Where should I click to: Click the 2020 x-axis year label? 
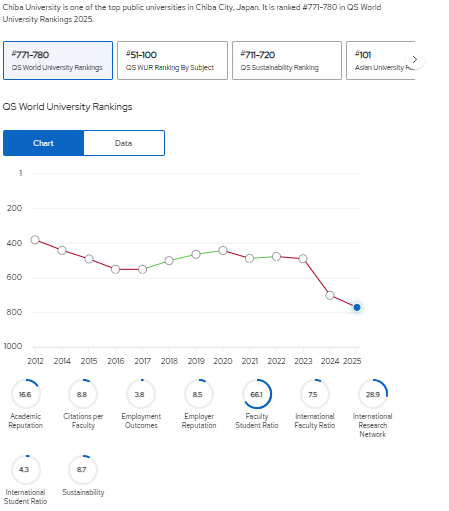pyautogui.click(x=223, y=361)
